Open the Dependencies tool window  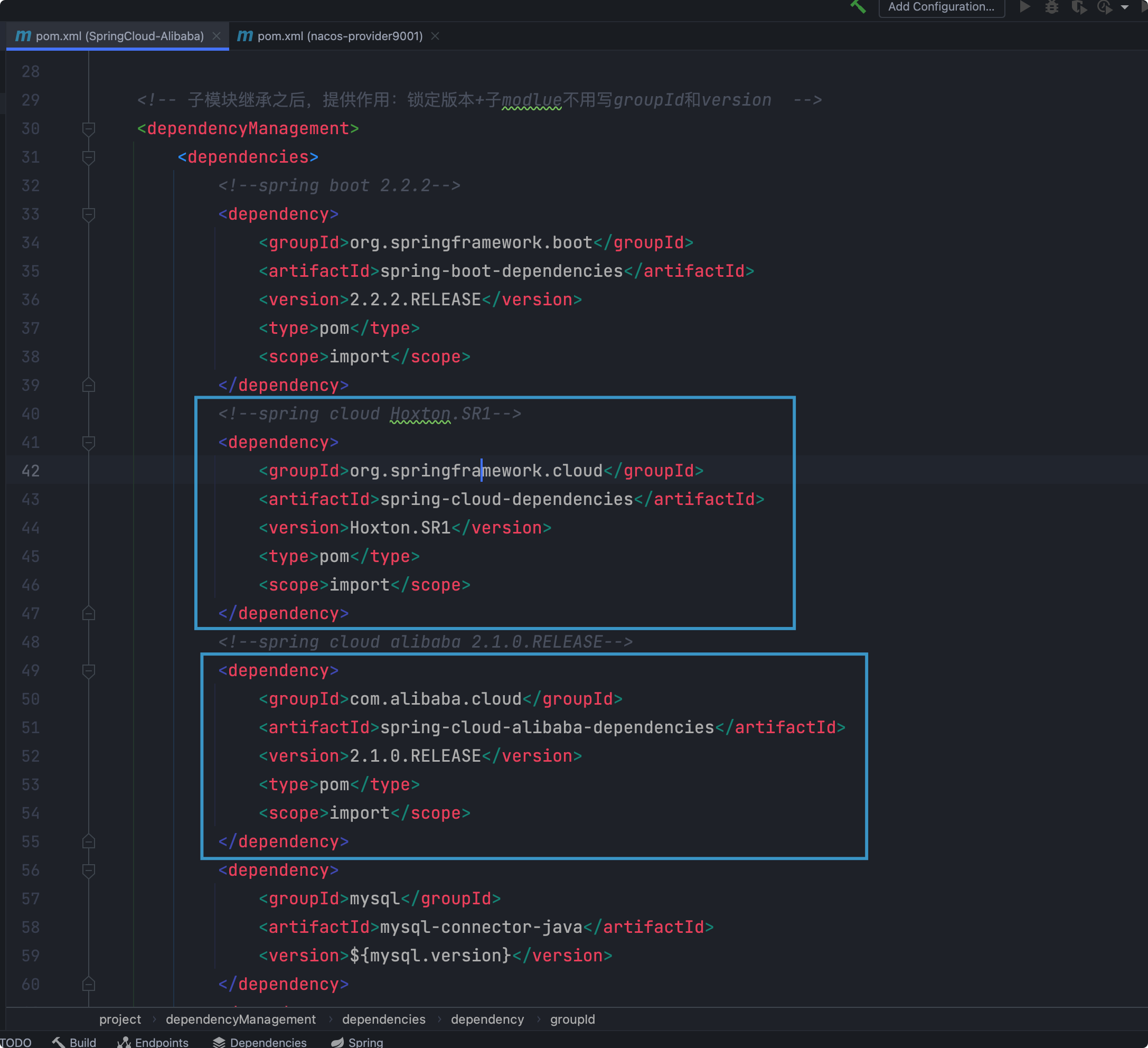260,1042
